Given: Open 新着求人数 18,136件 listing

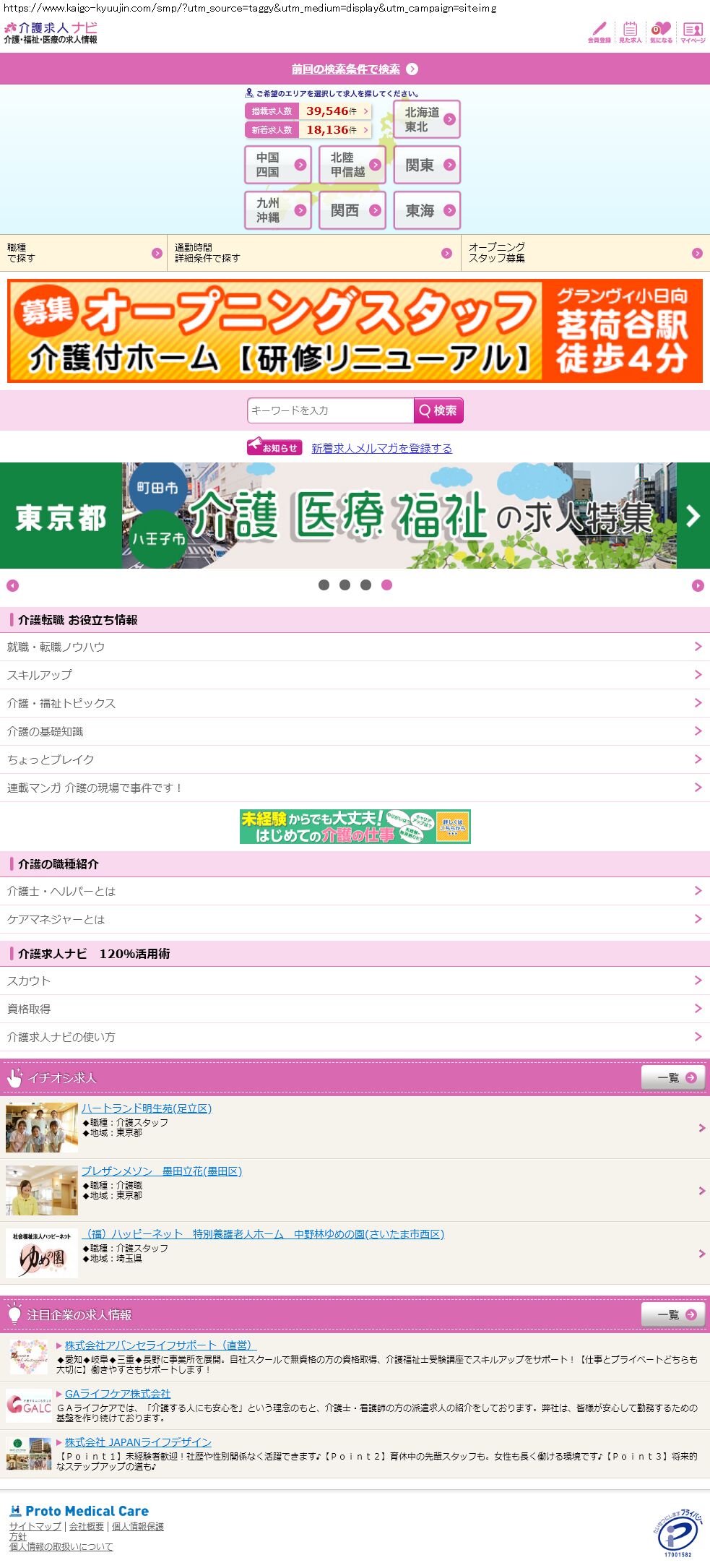Looking at the screenshot, I should click(308, 130).
